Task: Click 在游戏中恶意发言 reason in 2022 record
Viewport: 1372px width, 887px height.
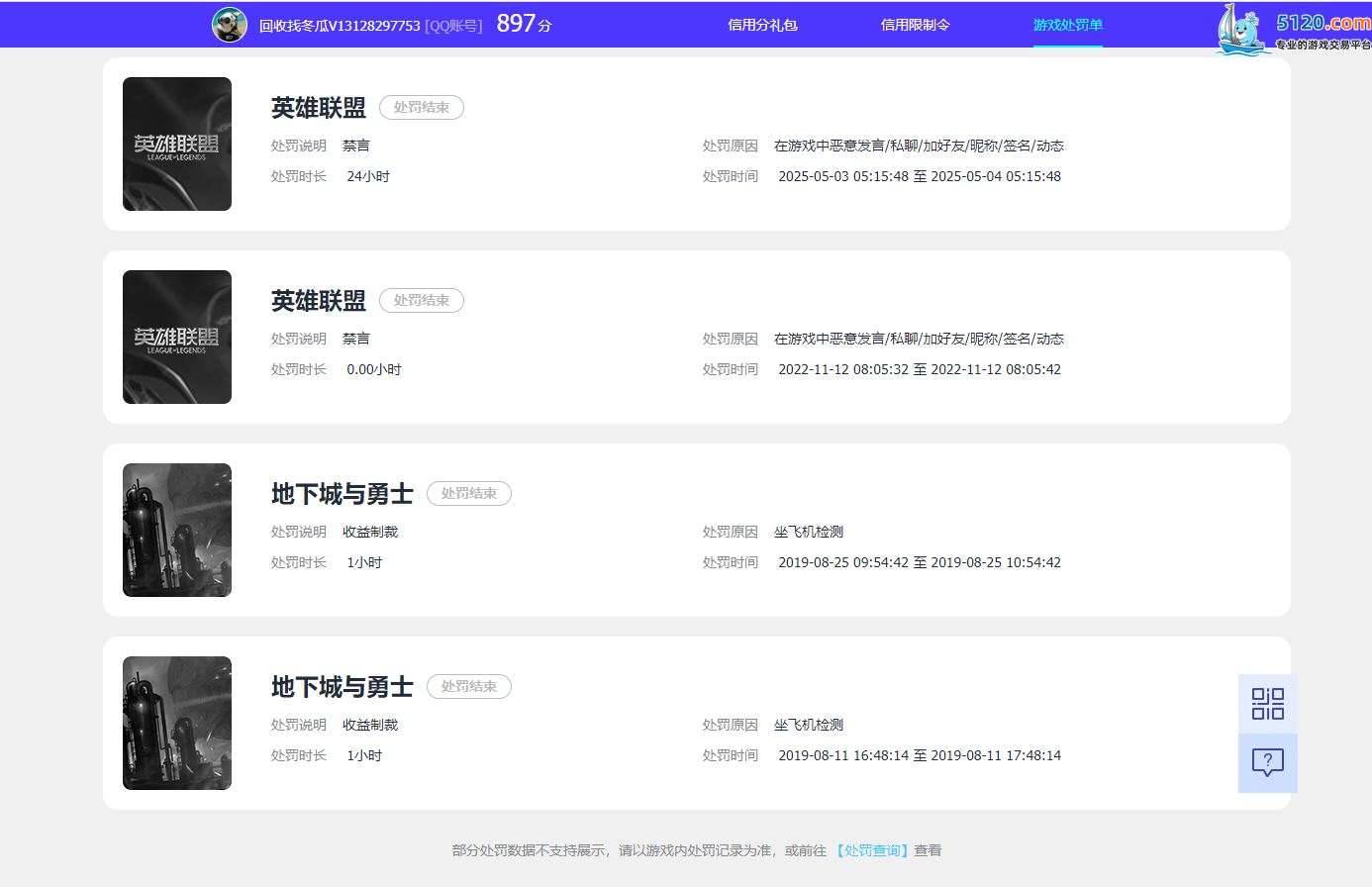Action: (x=919, y=339)
